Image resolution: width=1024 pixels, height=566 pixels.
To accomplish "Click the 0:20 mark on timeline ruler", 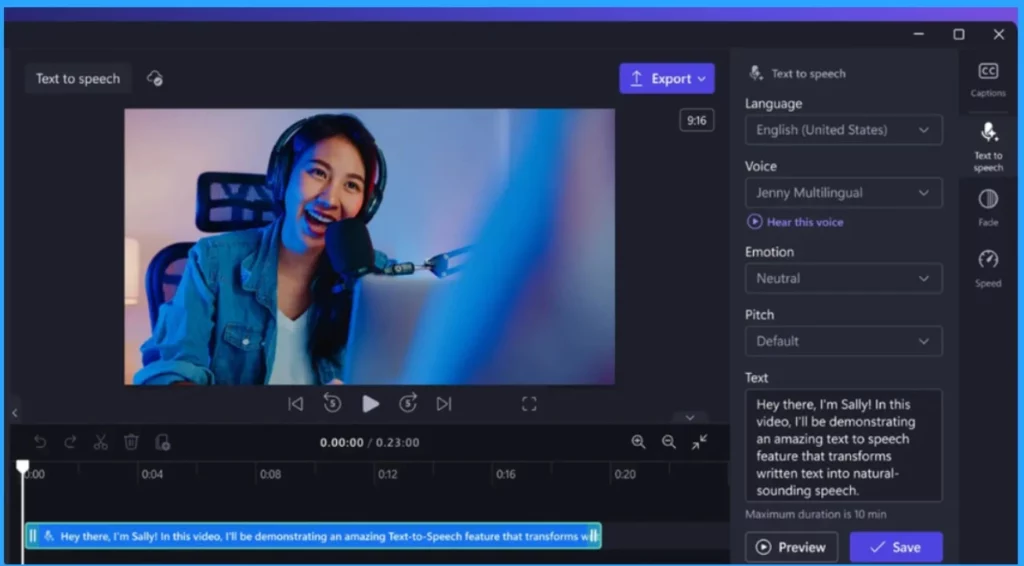I will (x=625, y=474).
